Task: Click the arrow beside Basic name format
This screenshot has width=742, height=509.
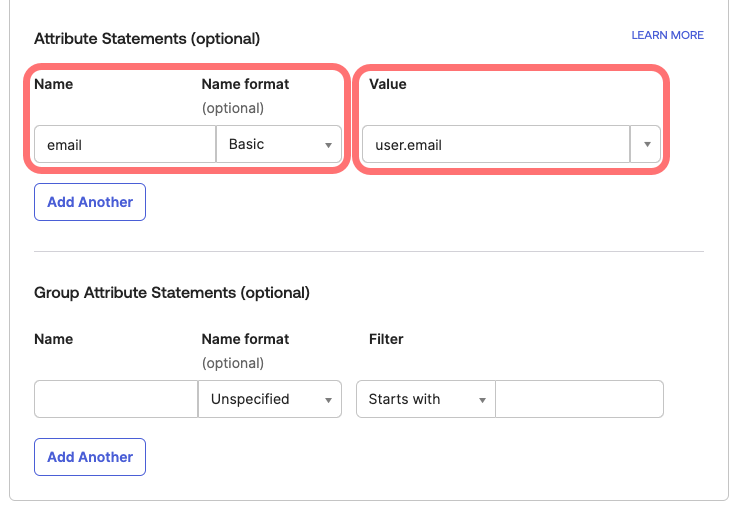Action: pos(328,146)
